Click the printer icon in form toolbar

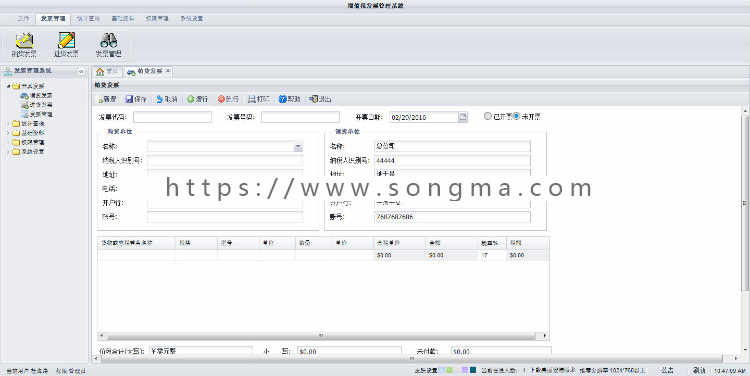click(x=252, y=99)
